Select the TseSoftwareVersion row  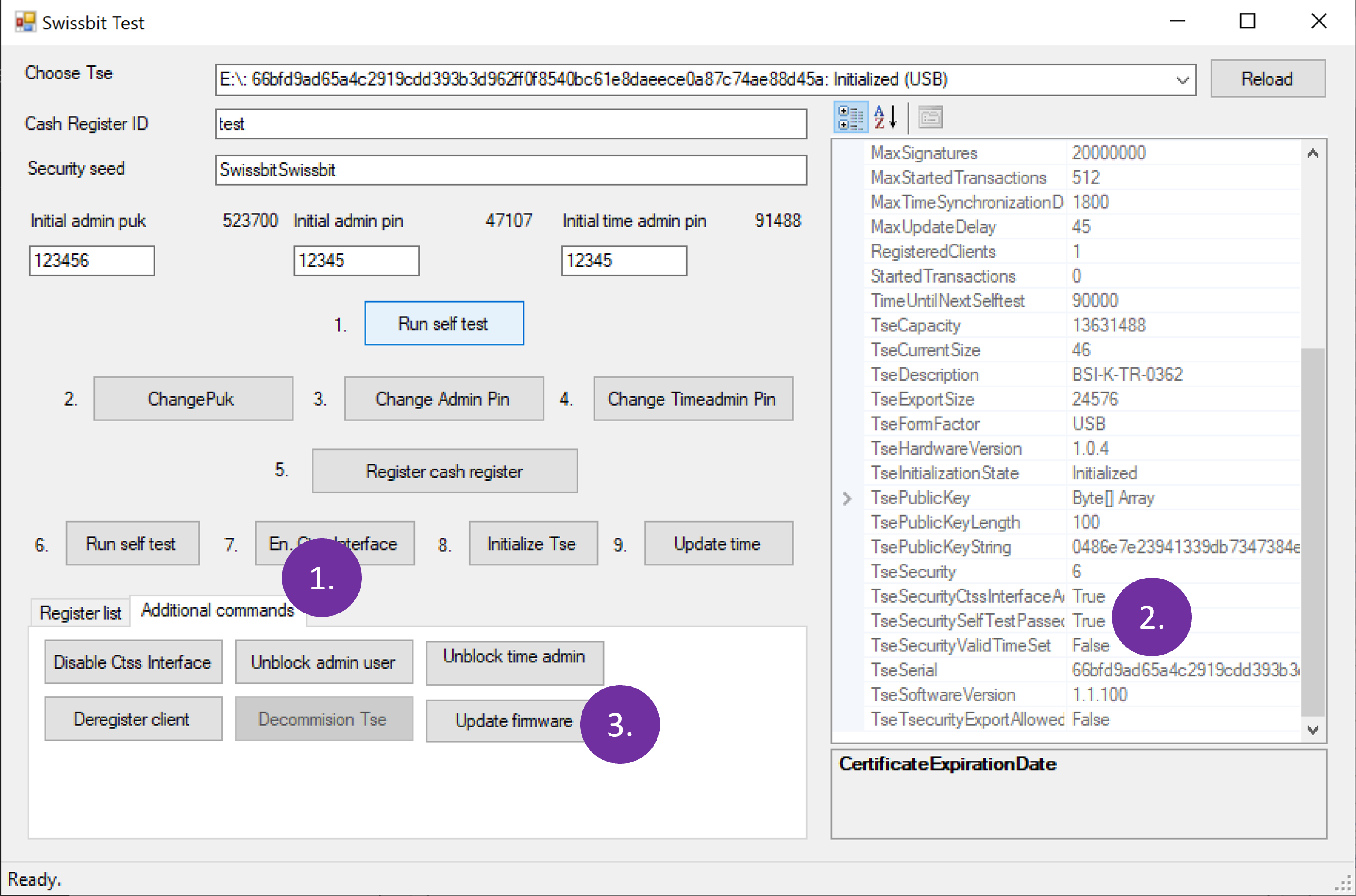pos(1083,694)
